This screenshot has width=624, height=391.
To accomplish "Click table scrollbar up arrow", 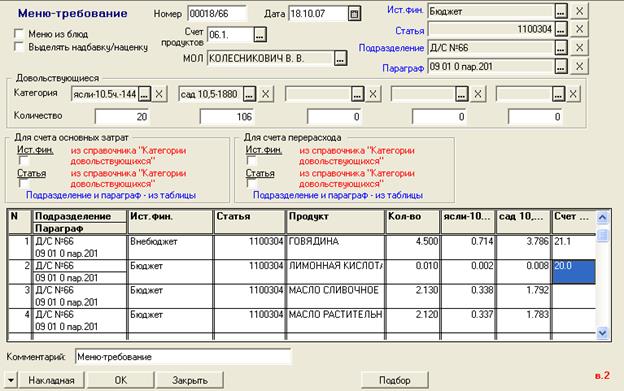I will (x=603, y=218).
